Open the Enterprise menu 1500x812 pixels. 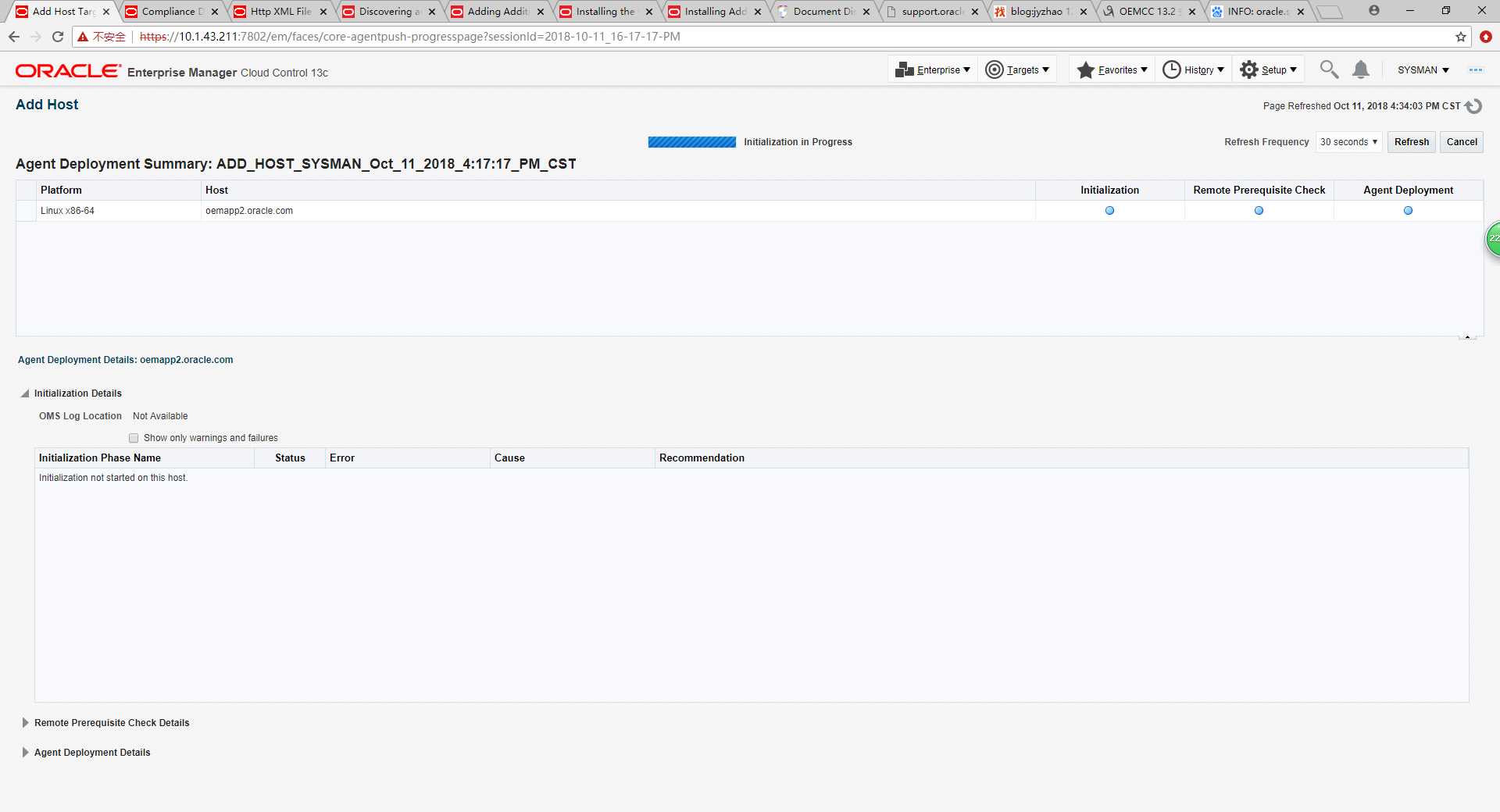933,70
